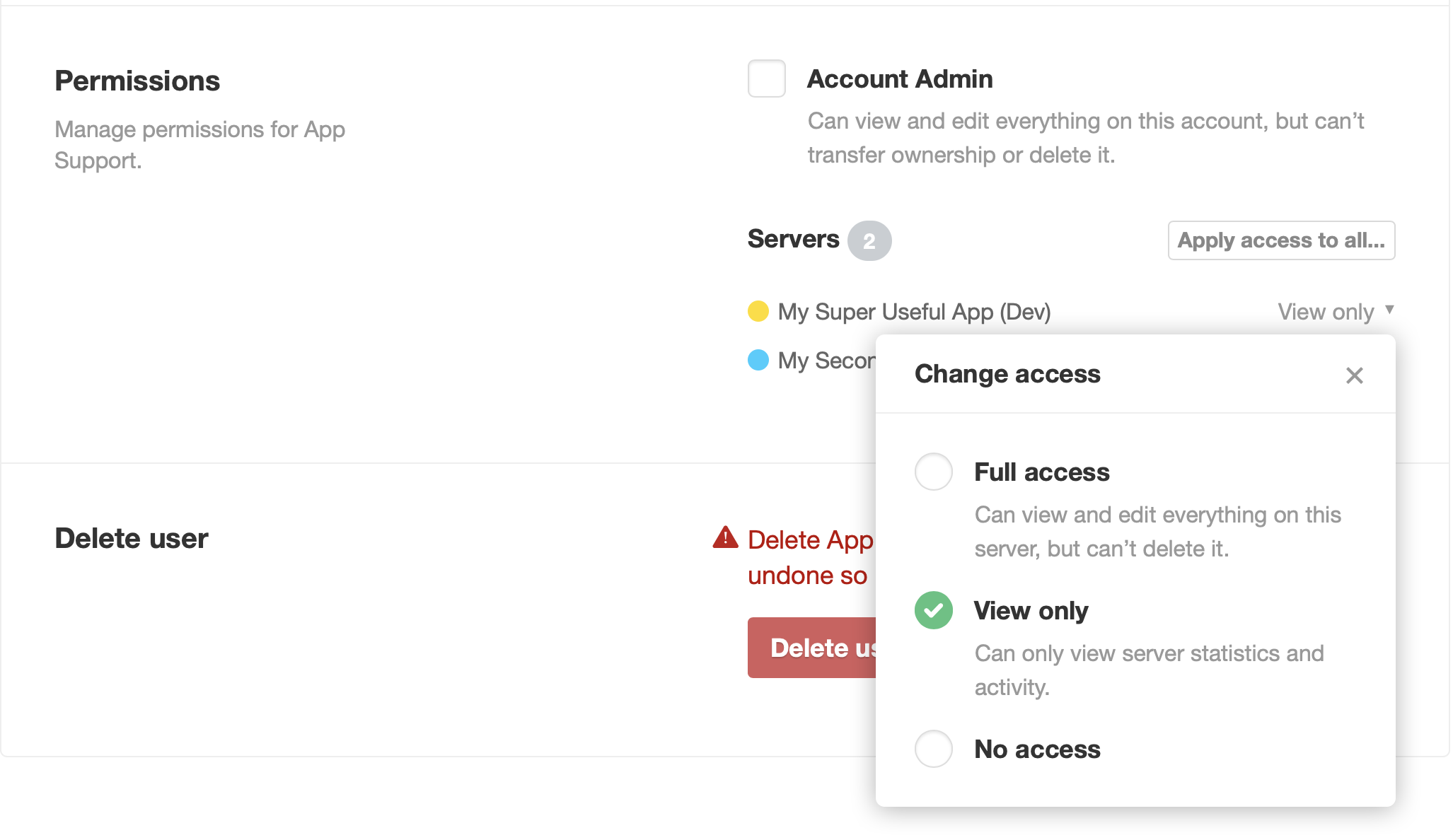Click the Delete user section heading
Image resolution: width=1453 pixels, height=840 pixels.
click(x=131, y=538)
